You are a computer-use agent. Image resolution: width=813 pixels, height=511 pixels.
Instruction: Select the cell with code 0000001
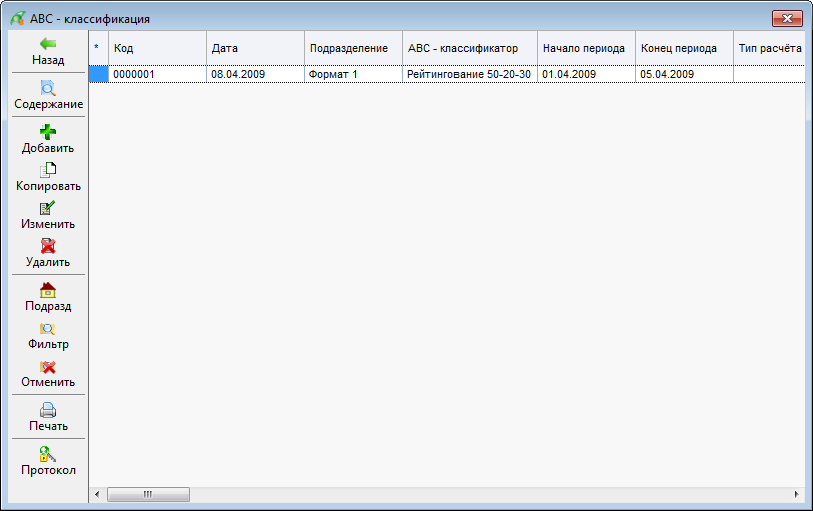[157, 74]
